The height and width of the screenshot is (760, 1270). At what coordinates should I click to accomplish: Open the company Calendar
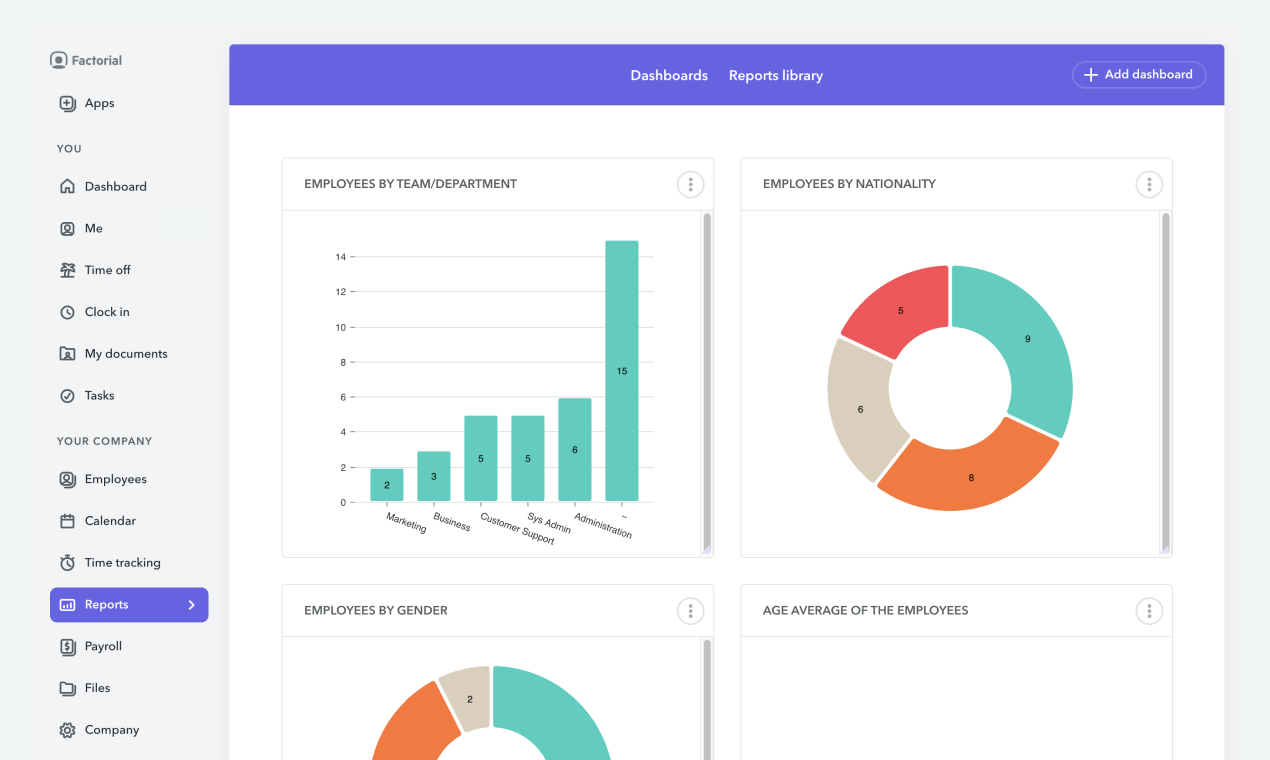(109, 520)
